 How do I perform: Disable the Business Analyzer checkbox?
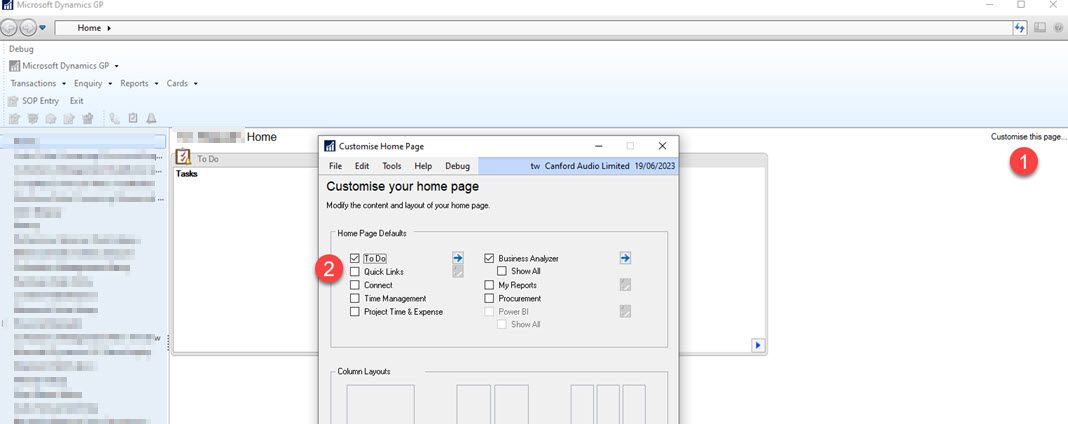[x=489, y=259]
